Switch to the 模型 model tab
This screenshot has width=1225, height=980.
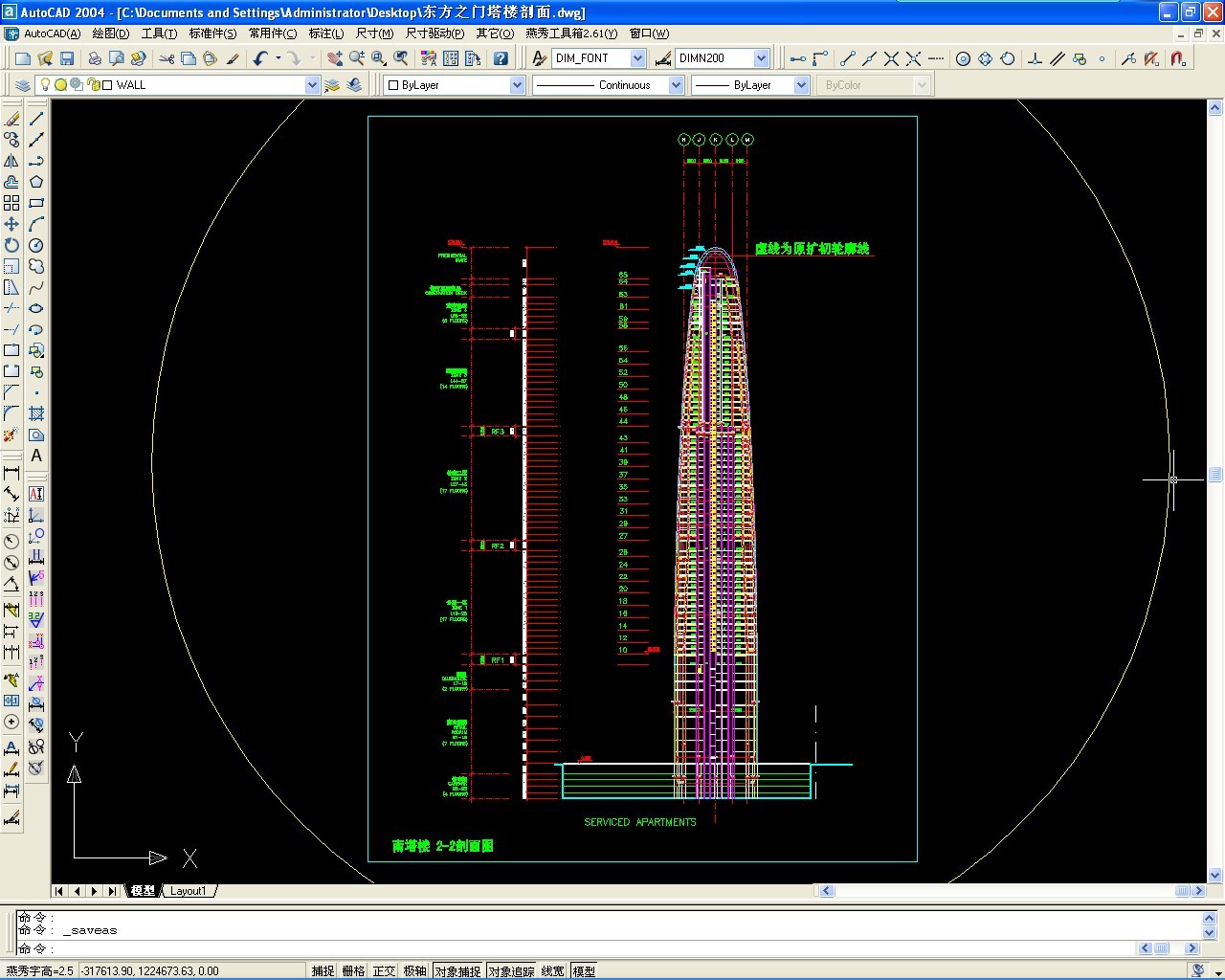[x=143, y=891]
